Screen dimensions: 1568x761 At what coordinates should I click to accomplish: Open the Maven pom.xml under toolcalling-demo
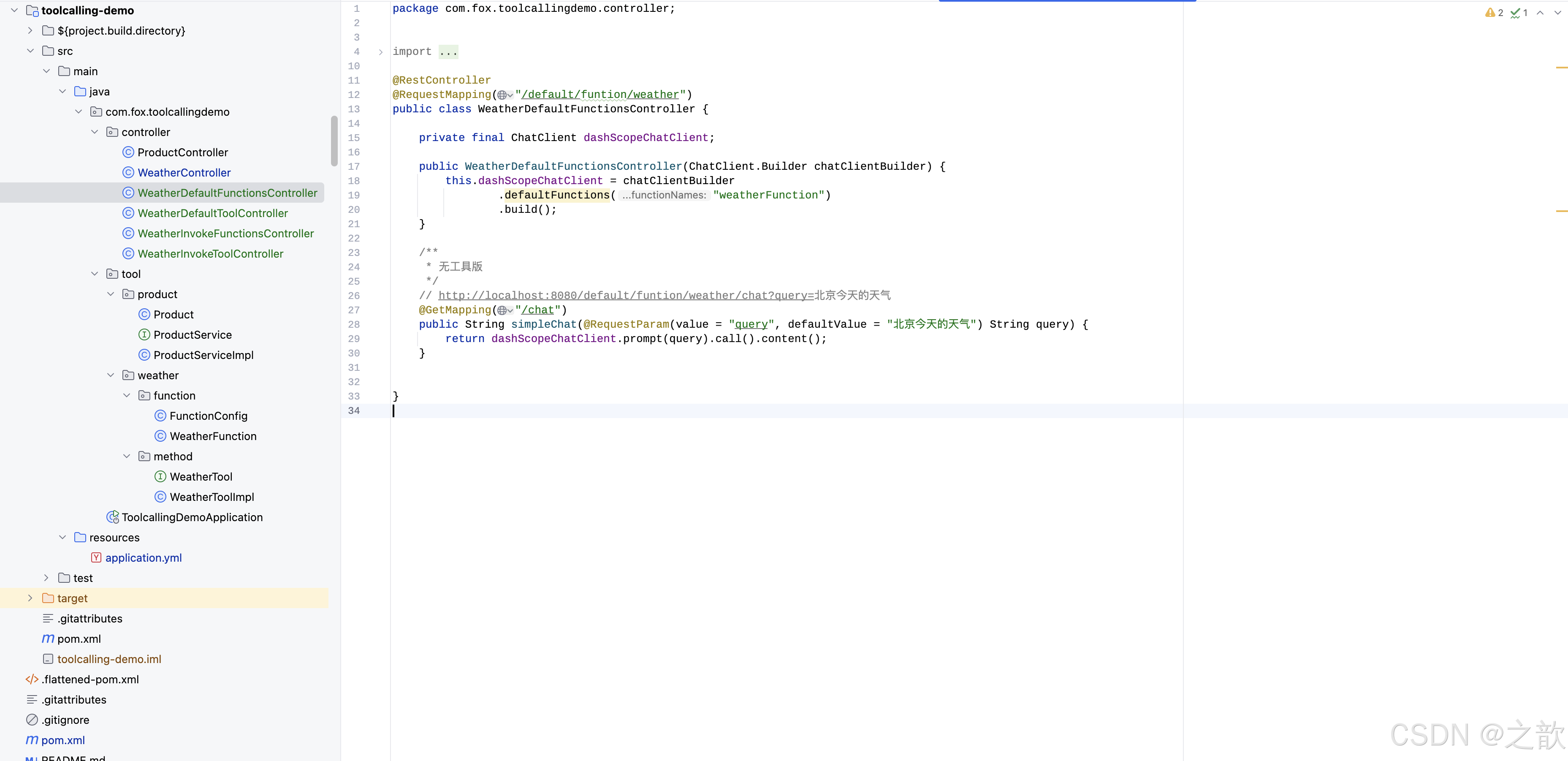[79, 639]
